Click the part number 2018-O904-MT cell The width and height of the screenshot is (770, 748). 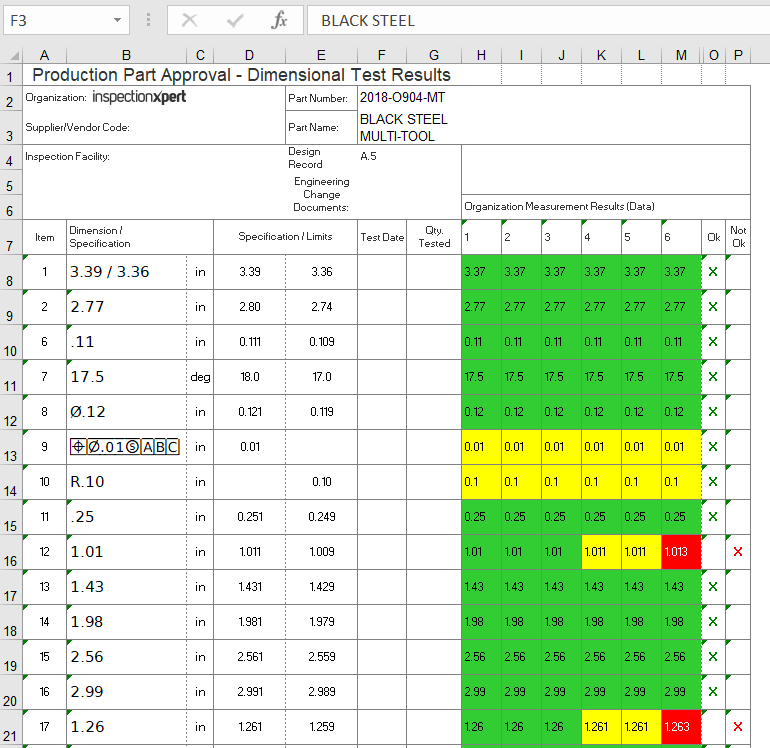click(403, 98)
